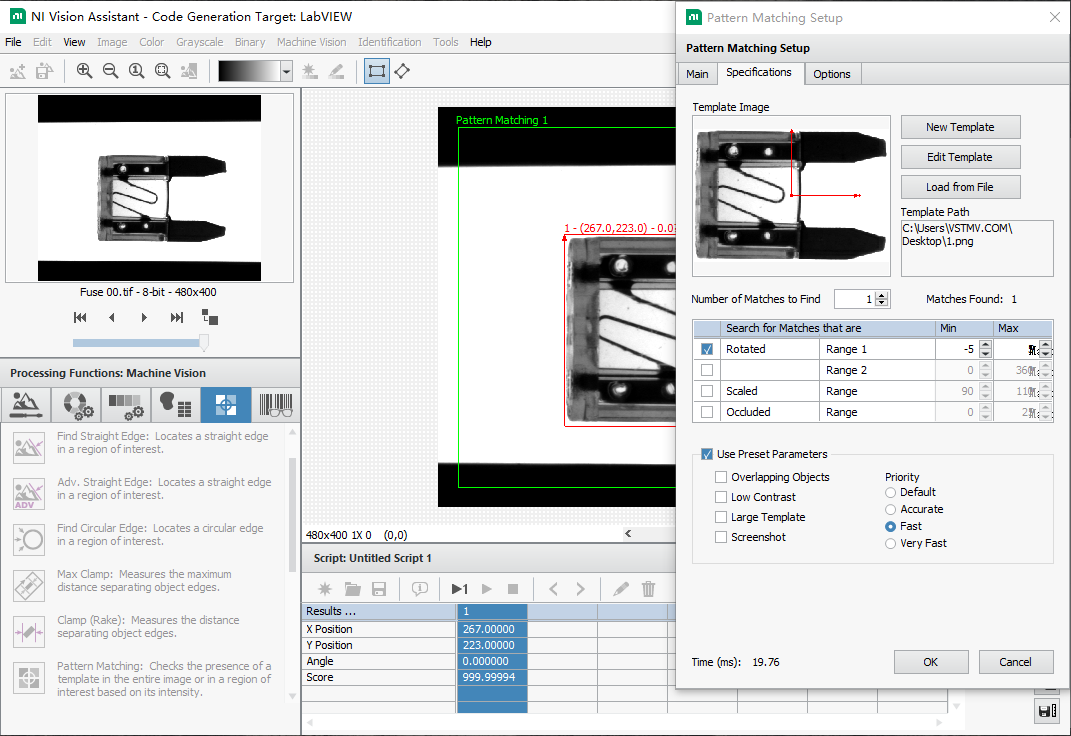
Task: Jump to the last image
Action: tap(177, 317)
